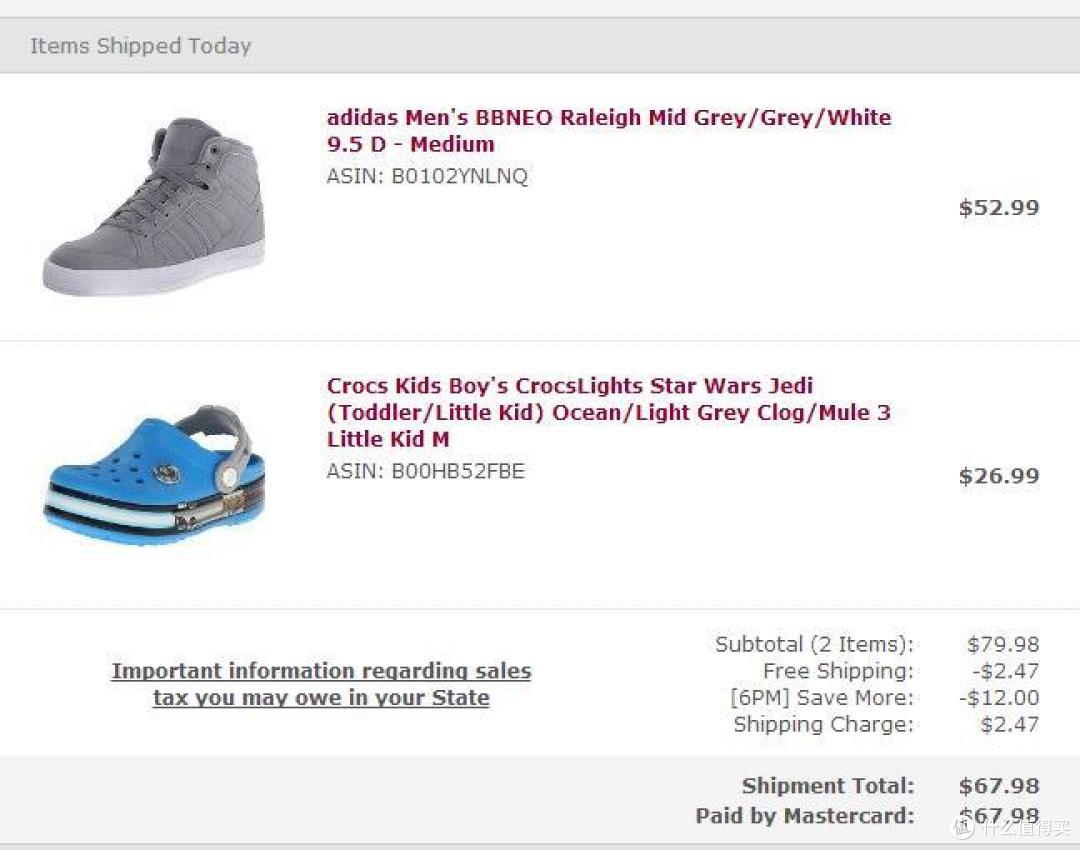Open the blue Crocs clog product image
Screen dimensions: 1080x850
click(154, 475)
